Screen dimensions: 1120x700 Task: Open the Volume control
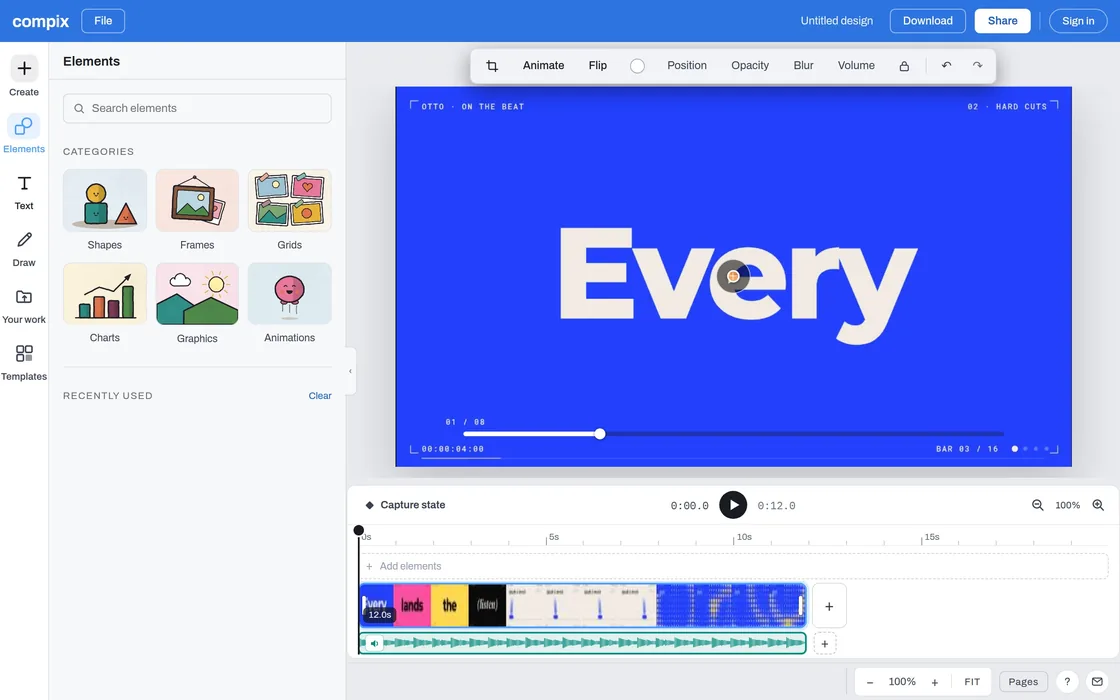(856, 66)
